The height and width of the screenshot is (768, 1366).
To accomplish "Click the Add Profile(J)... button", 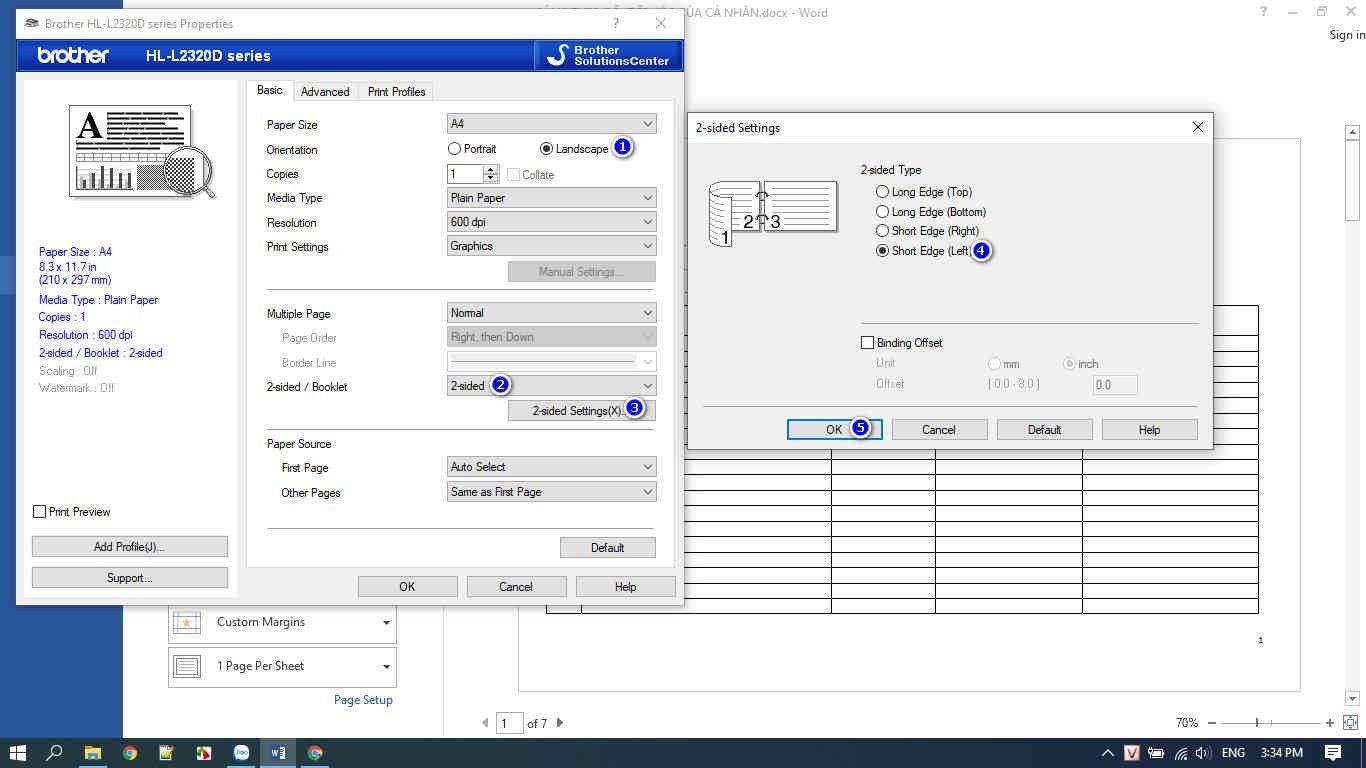I will tap(129, 547).
